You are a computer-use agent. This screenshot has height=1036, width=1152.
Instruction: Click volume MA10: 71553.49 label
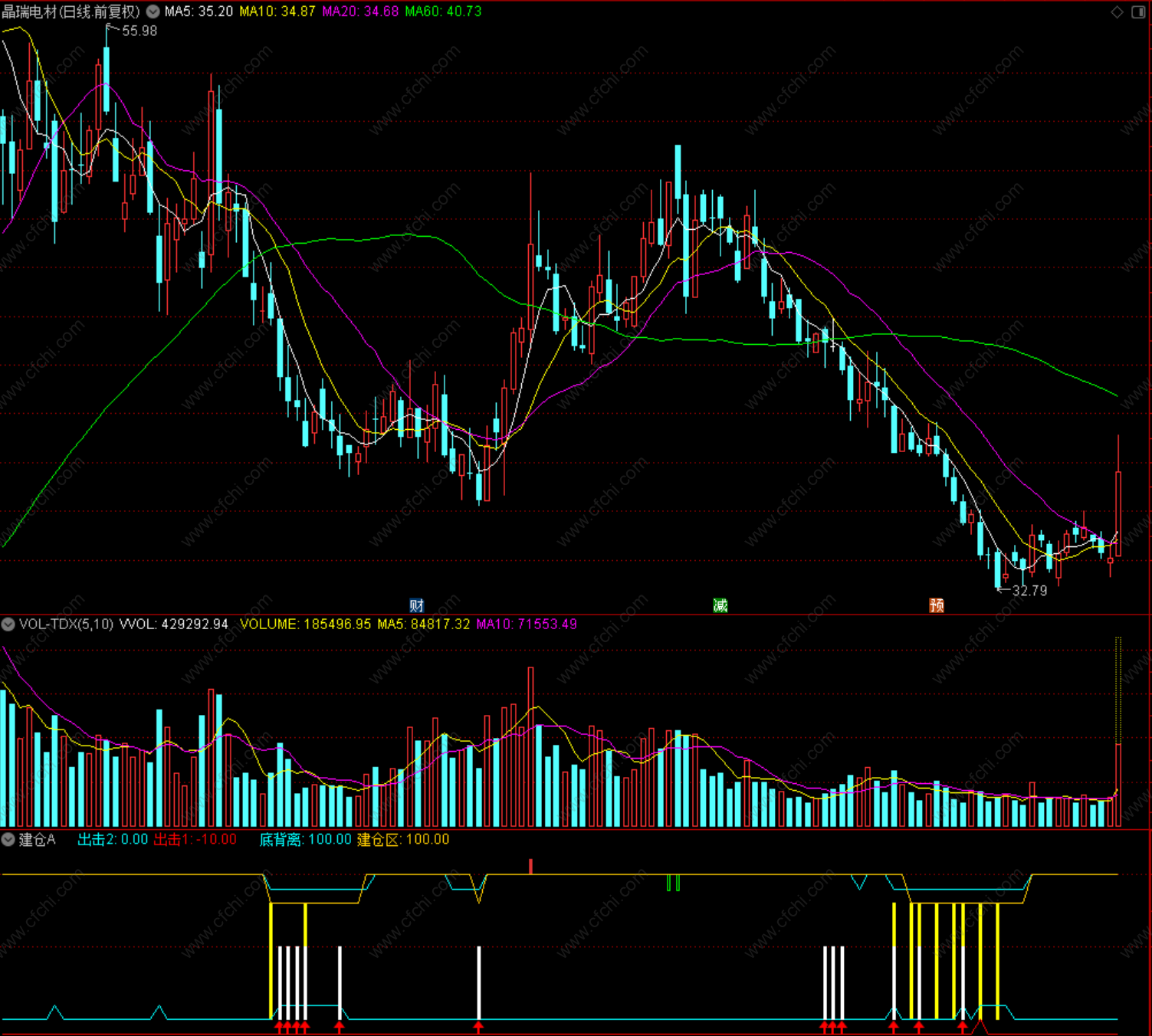(527, 625)
